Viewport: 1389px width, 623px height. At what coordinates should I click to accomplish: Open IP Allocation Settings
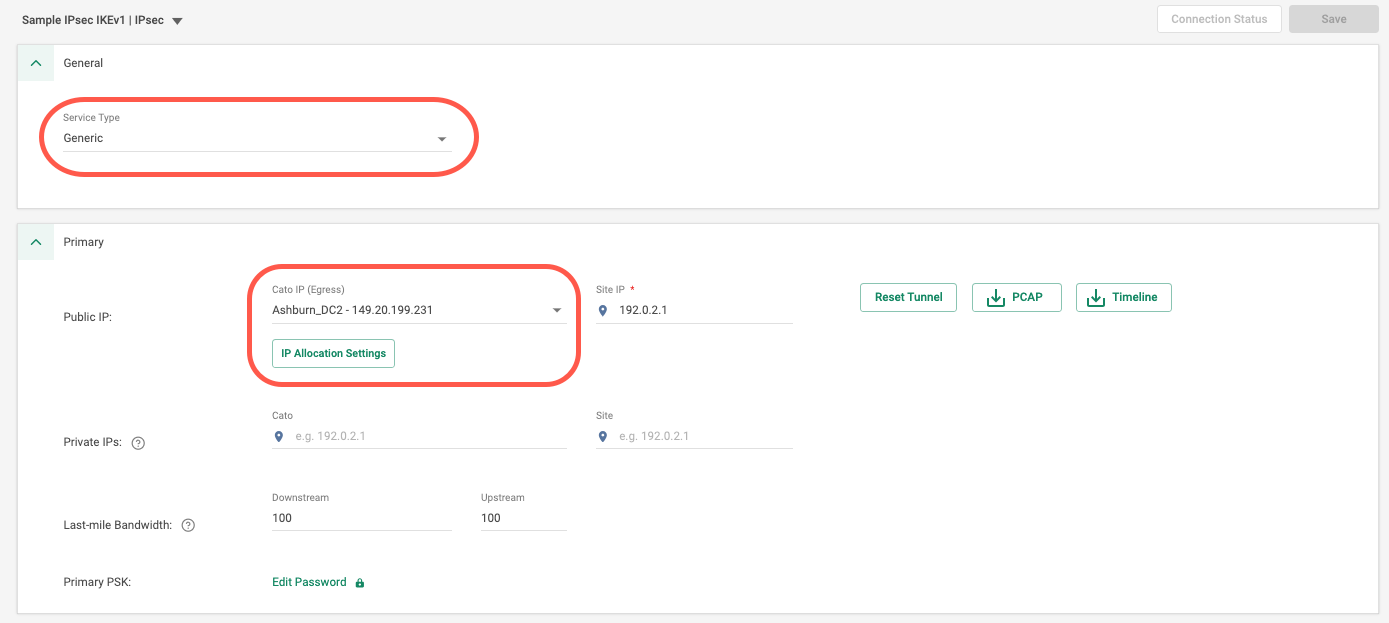pos(333,354)
